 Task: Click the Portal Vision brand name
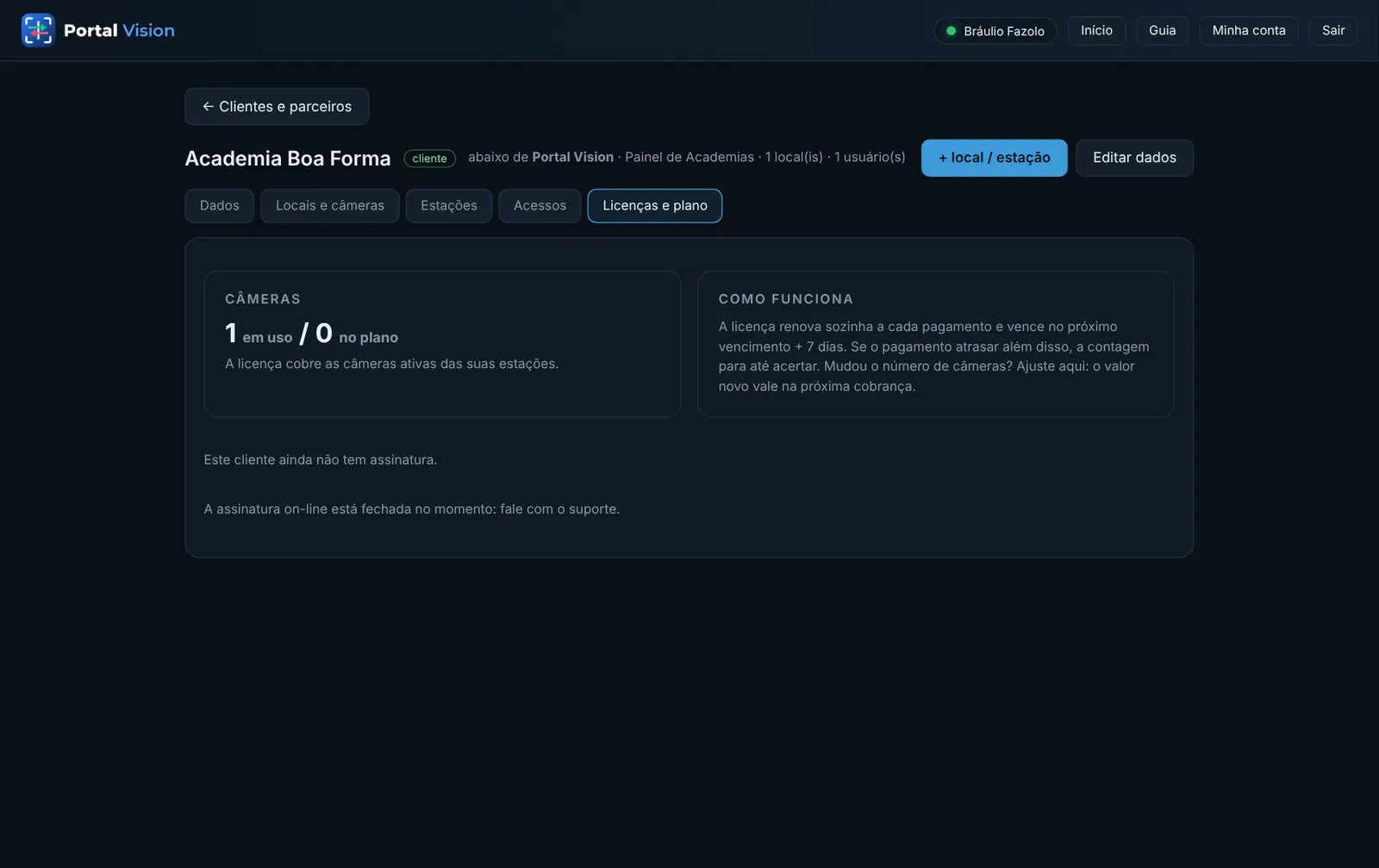pyautogui.click(x=119, y=30)
